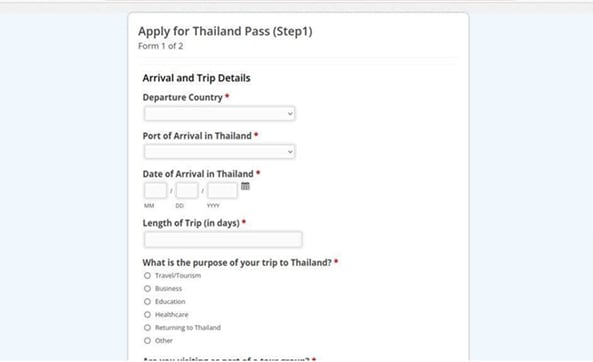Click the Date of Arrival in Thailand label

pyautogui.click(x=198, y=174)
